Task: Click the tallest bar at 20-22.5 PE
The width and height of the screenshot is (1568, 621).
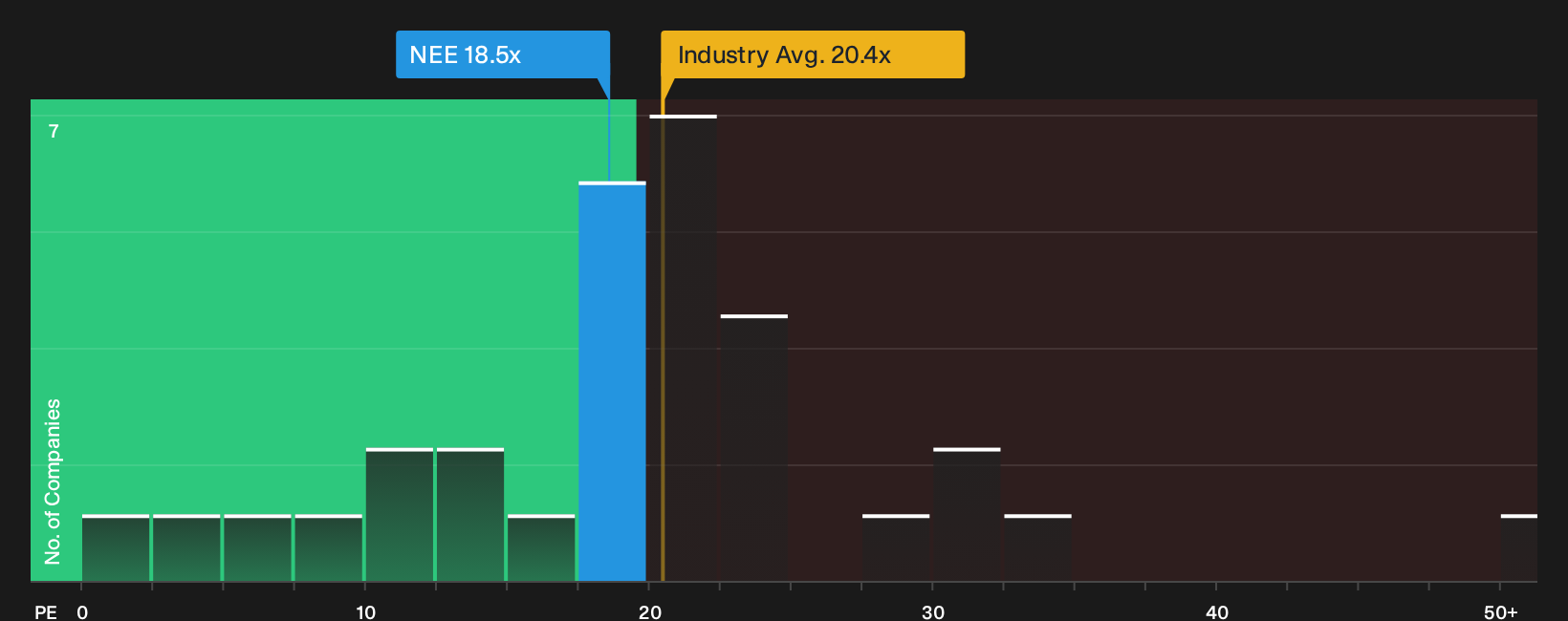Action: (x=683, y=348)
